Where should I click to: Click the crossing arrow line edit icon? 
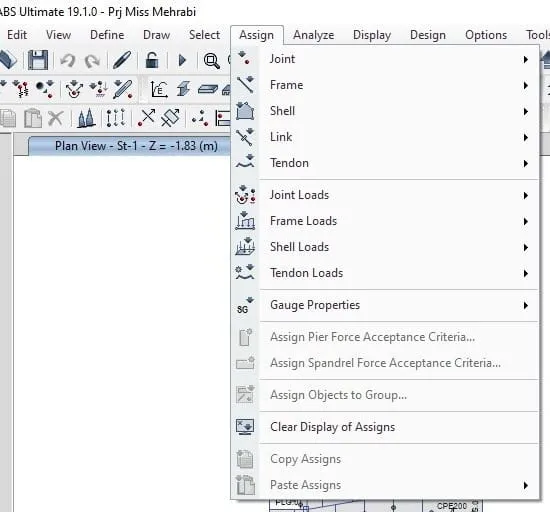tap(147, 117)
